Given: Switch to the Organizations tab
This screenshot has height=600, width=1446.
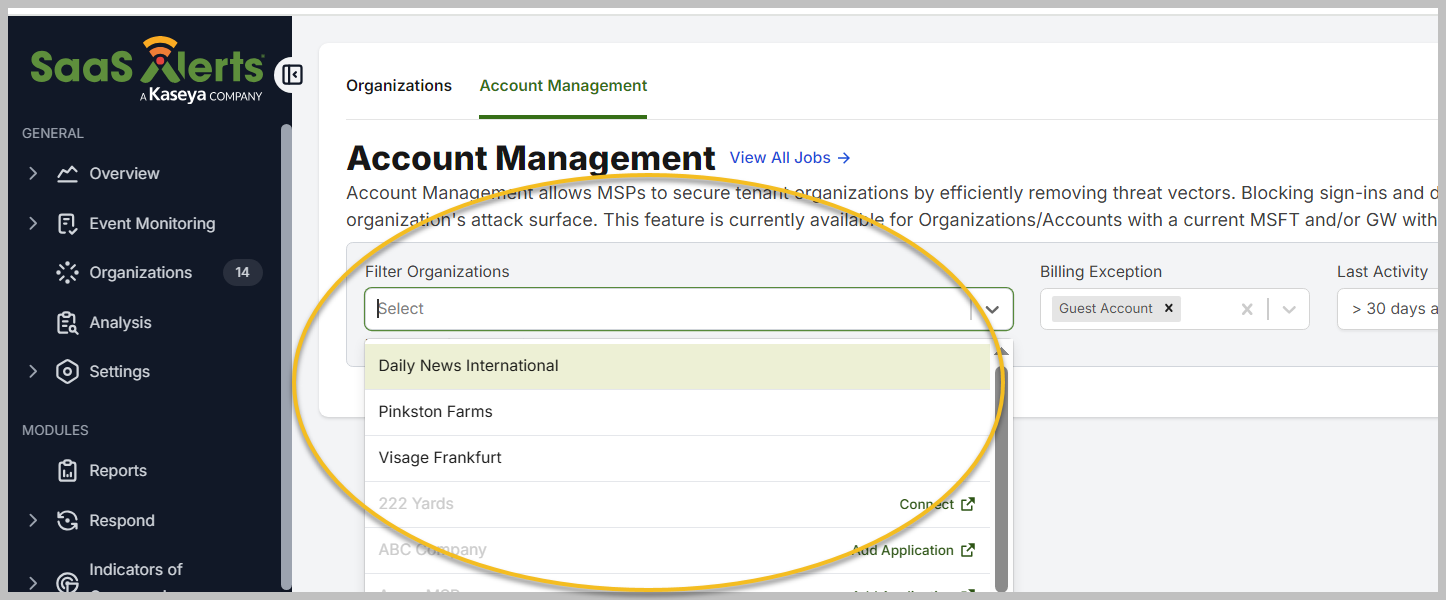Looking at the screenshot, I should click(x=399, y=86).
